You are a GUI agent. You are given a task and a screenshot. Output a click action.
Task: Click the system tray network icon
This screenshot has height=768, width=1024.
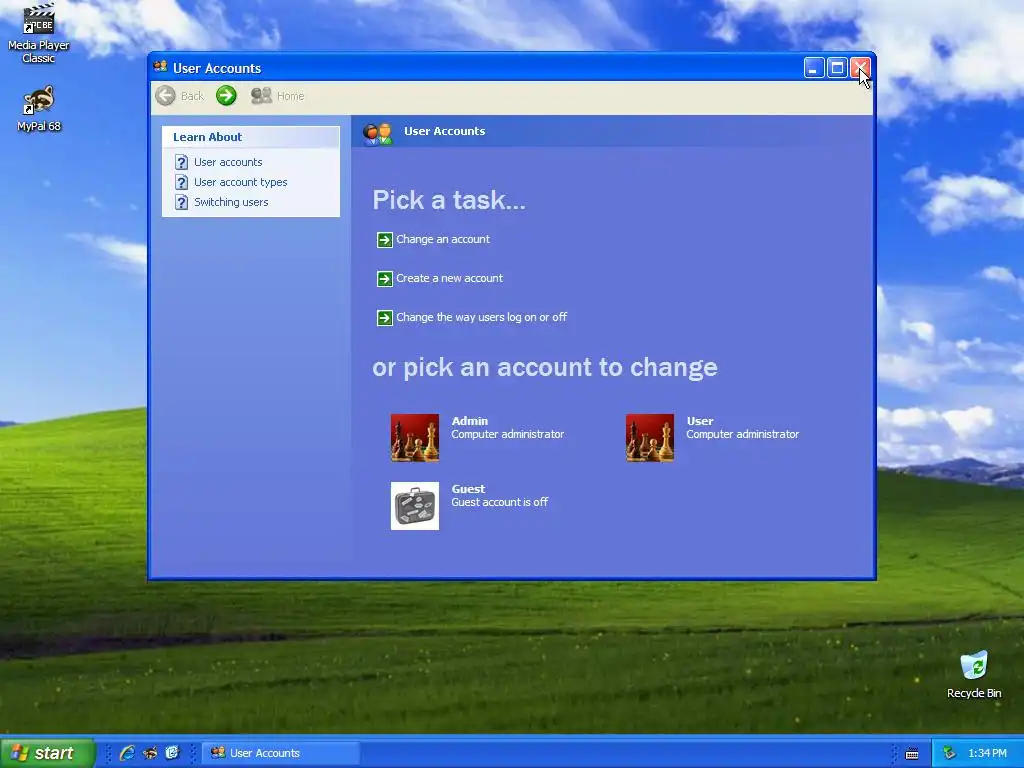[950, 753]
